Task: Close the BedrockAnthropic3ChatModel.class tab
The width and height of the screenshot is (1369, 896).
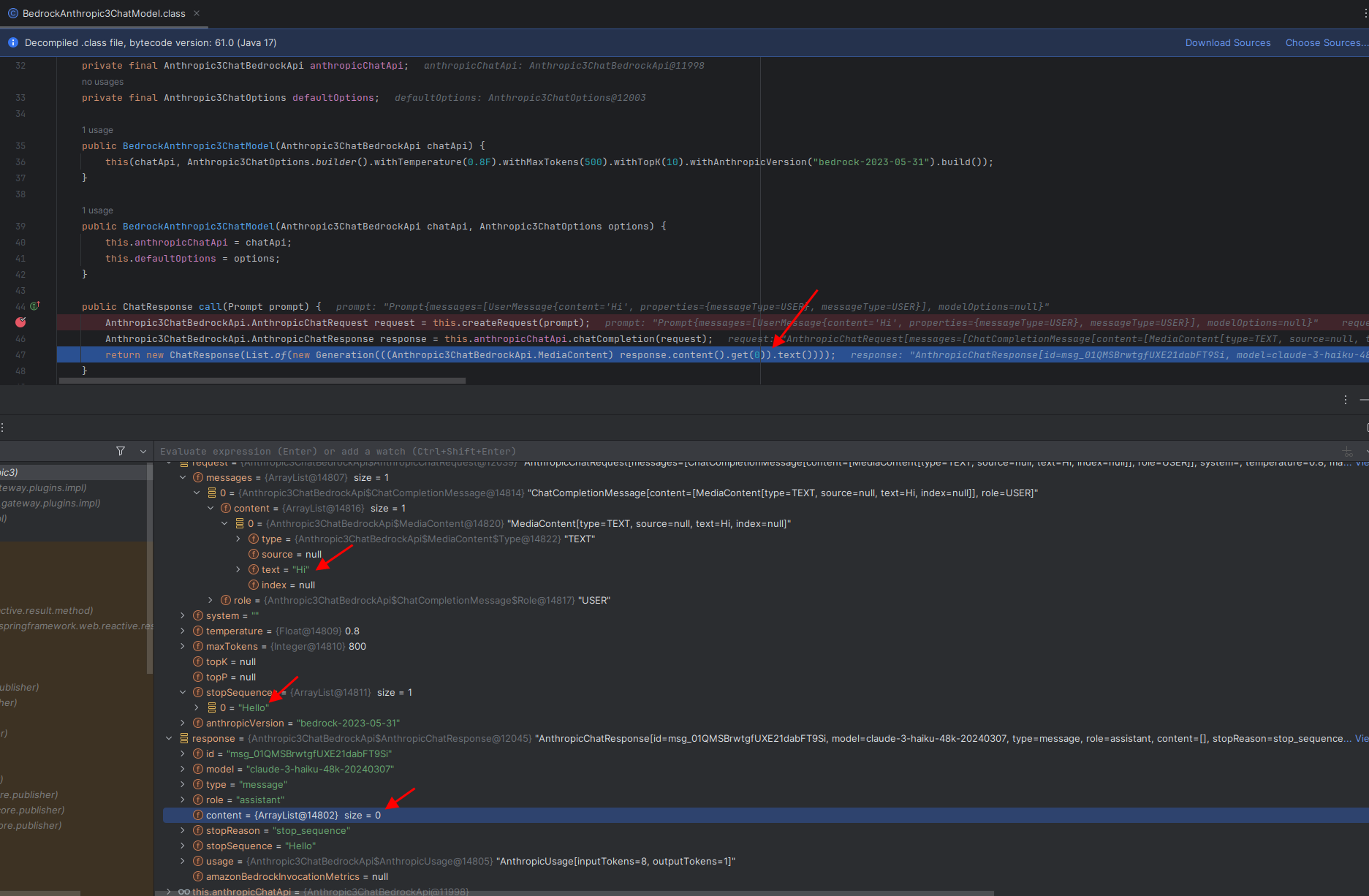Action: [197, 13]
